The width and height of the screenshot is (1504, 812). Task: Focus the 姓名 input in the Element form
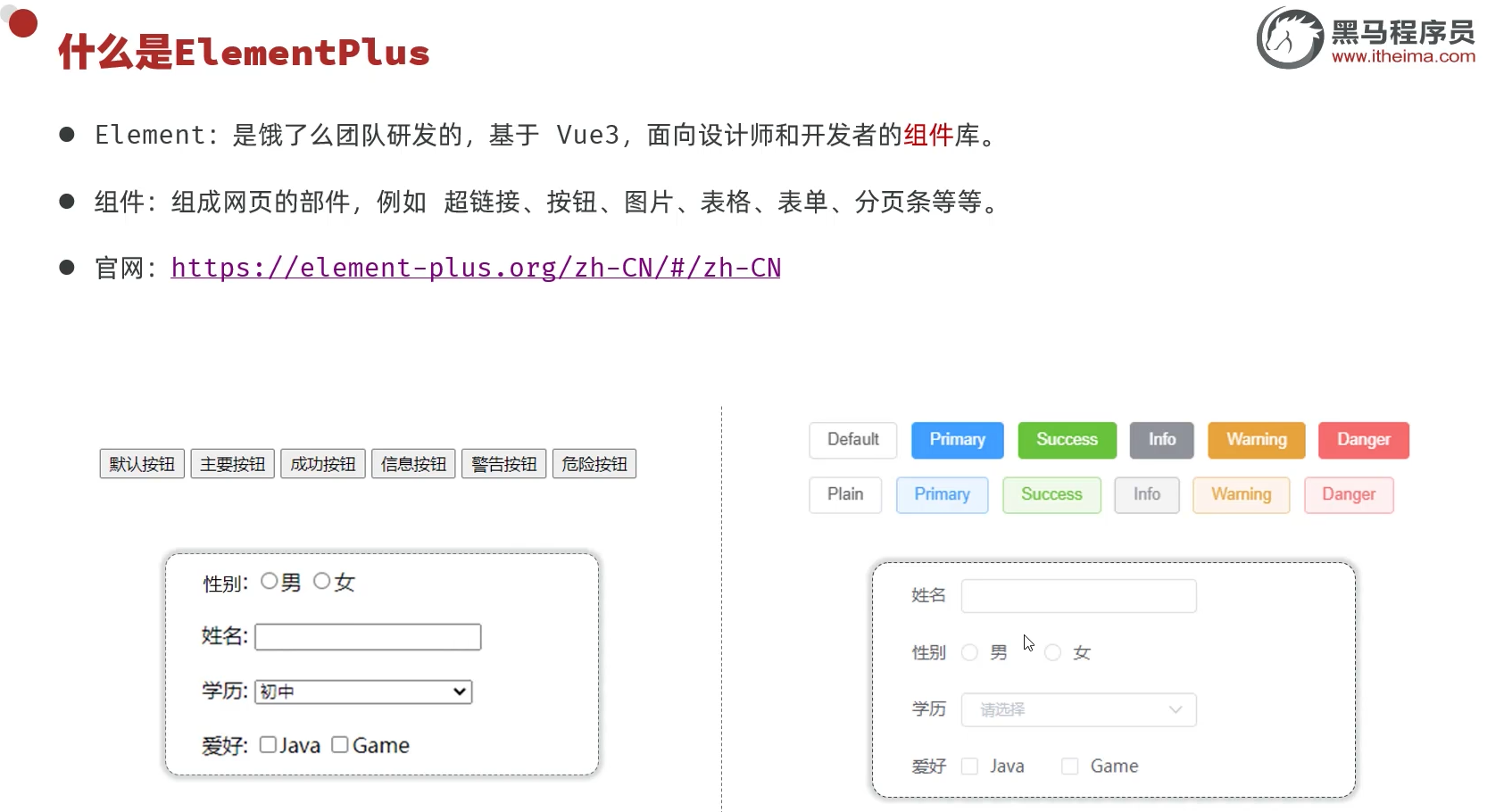1078,596
